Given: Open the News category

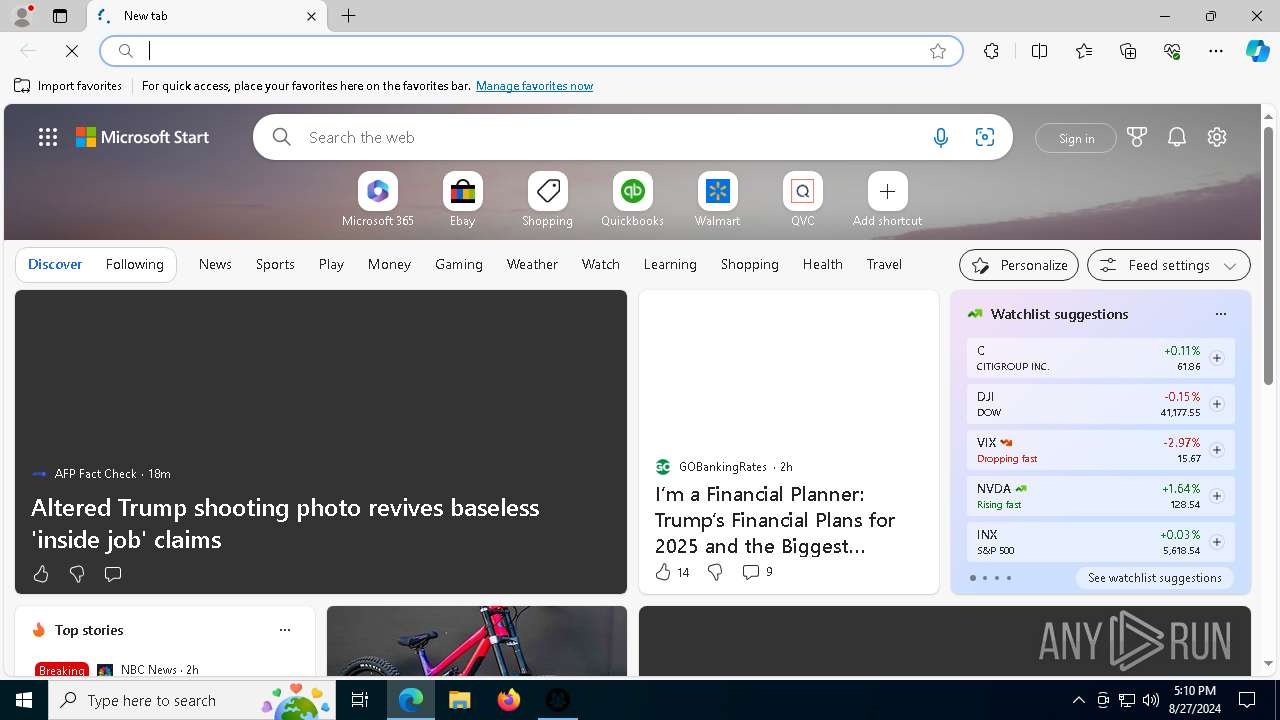Looking at the screenshot, I should click(215, 264).
